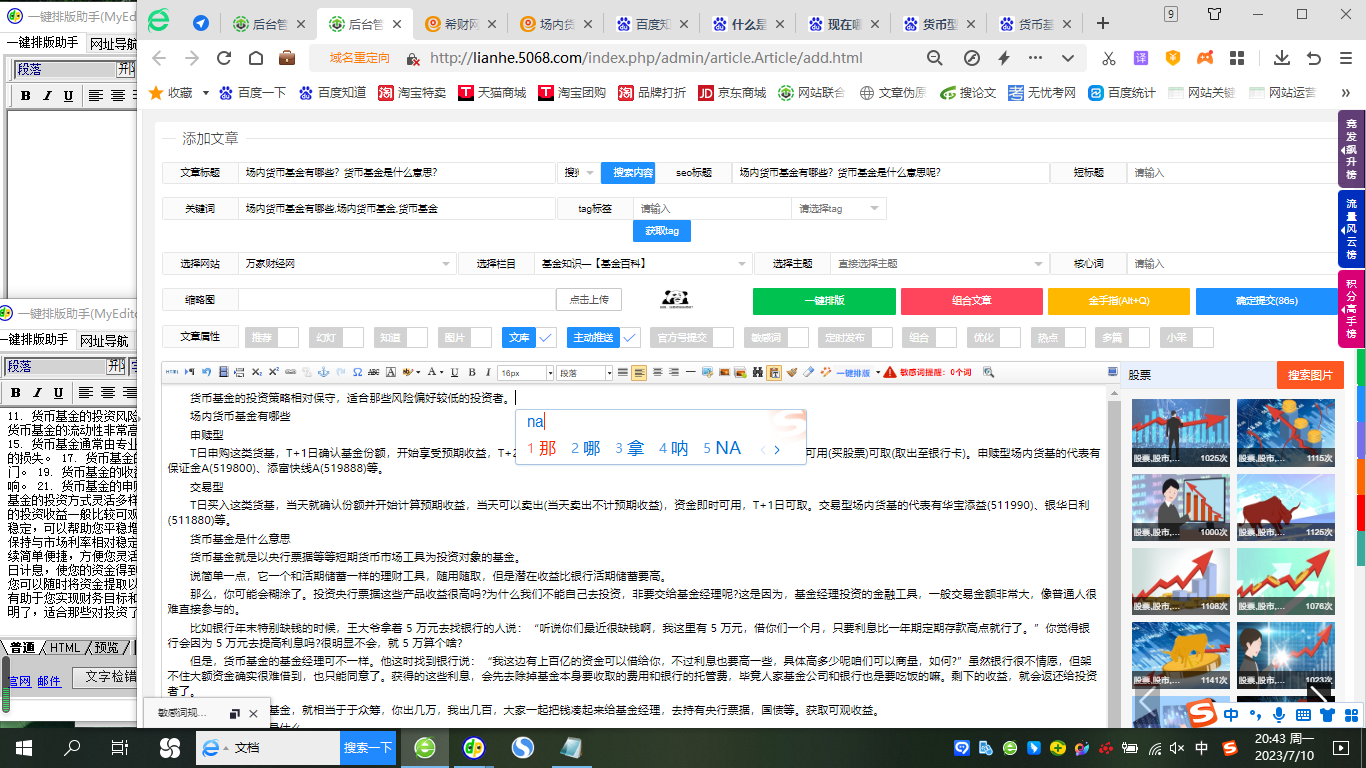Click the red warning triangle icon
Screen dimensions: 1366x768
[x=889, y=373]
